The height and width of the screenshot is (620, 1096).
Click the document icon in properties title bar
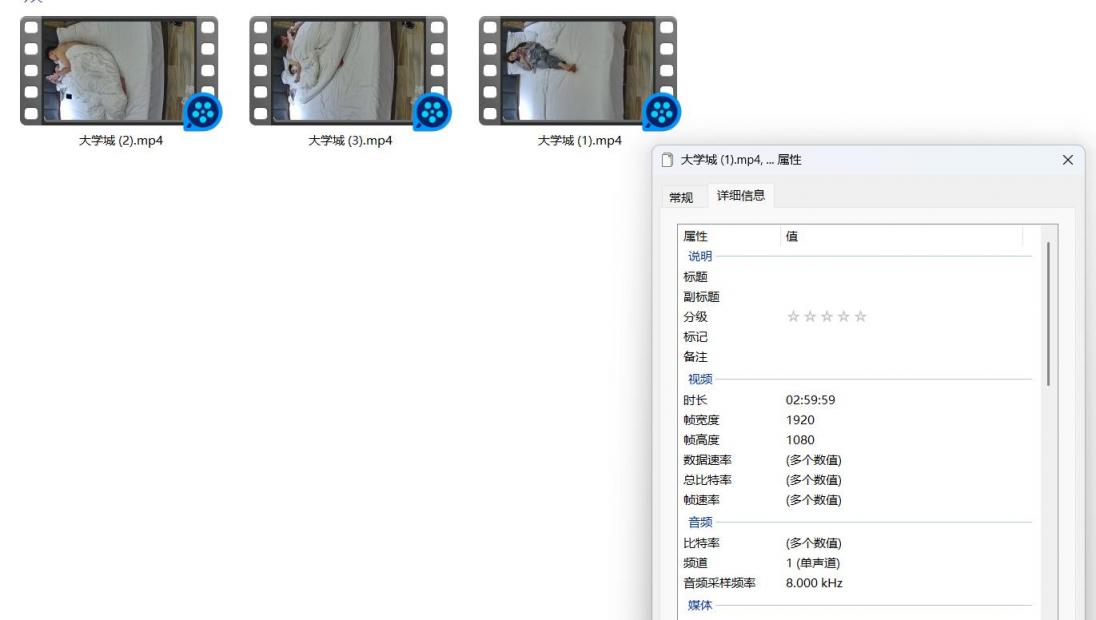tap(668, 160)
